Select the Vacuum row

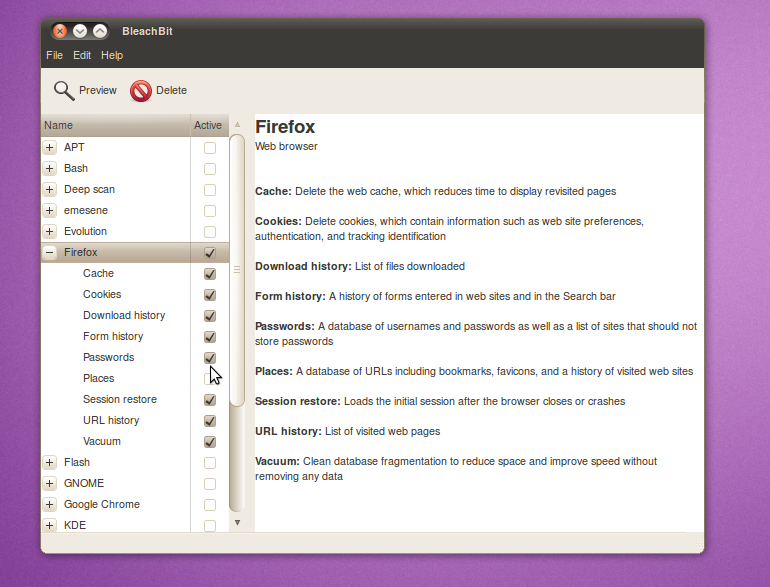click(x=135, y=442)
